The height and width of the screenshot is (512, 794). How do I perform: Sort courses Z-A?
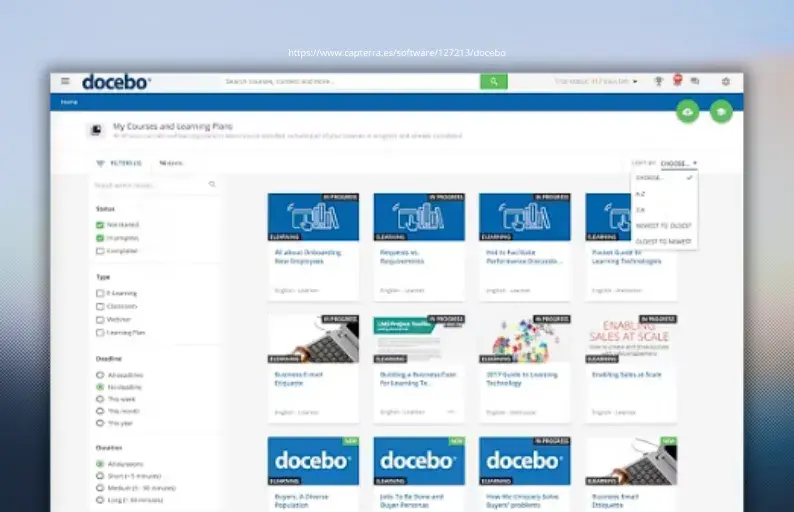tap(664, 210)
